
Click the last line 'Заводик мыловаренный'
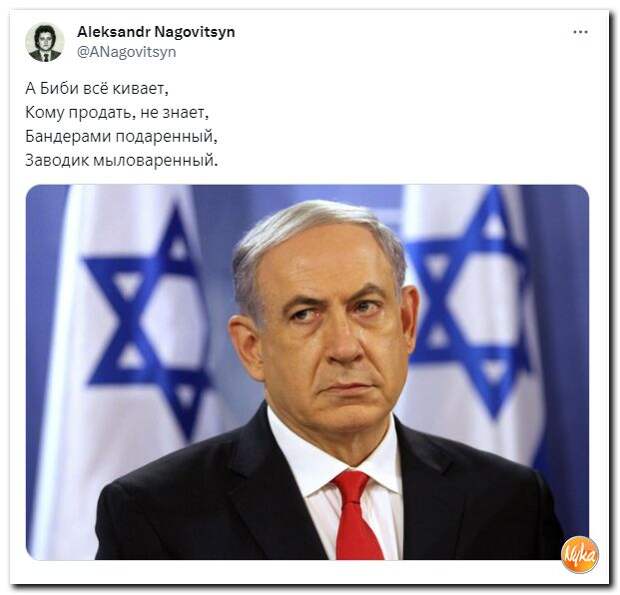(x=121, y=161)
